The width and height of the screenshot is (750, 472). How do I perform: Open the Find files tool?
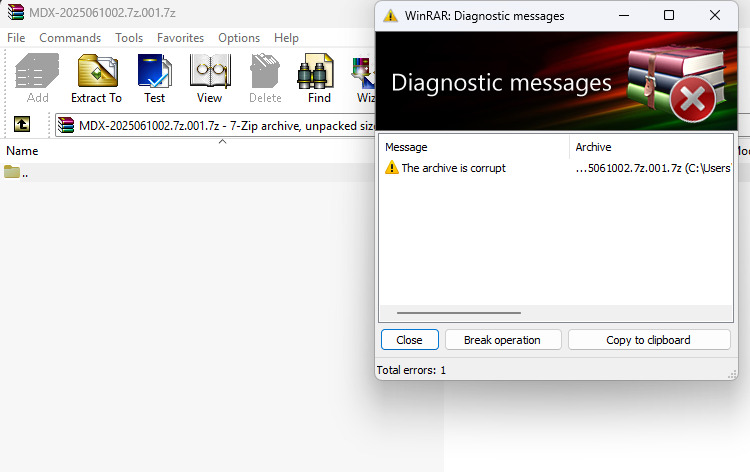tap(319, 78)
